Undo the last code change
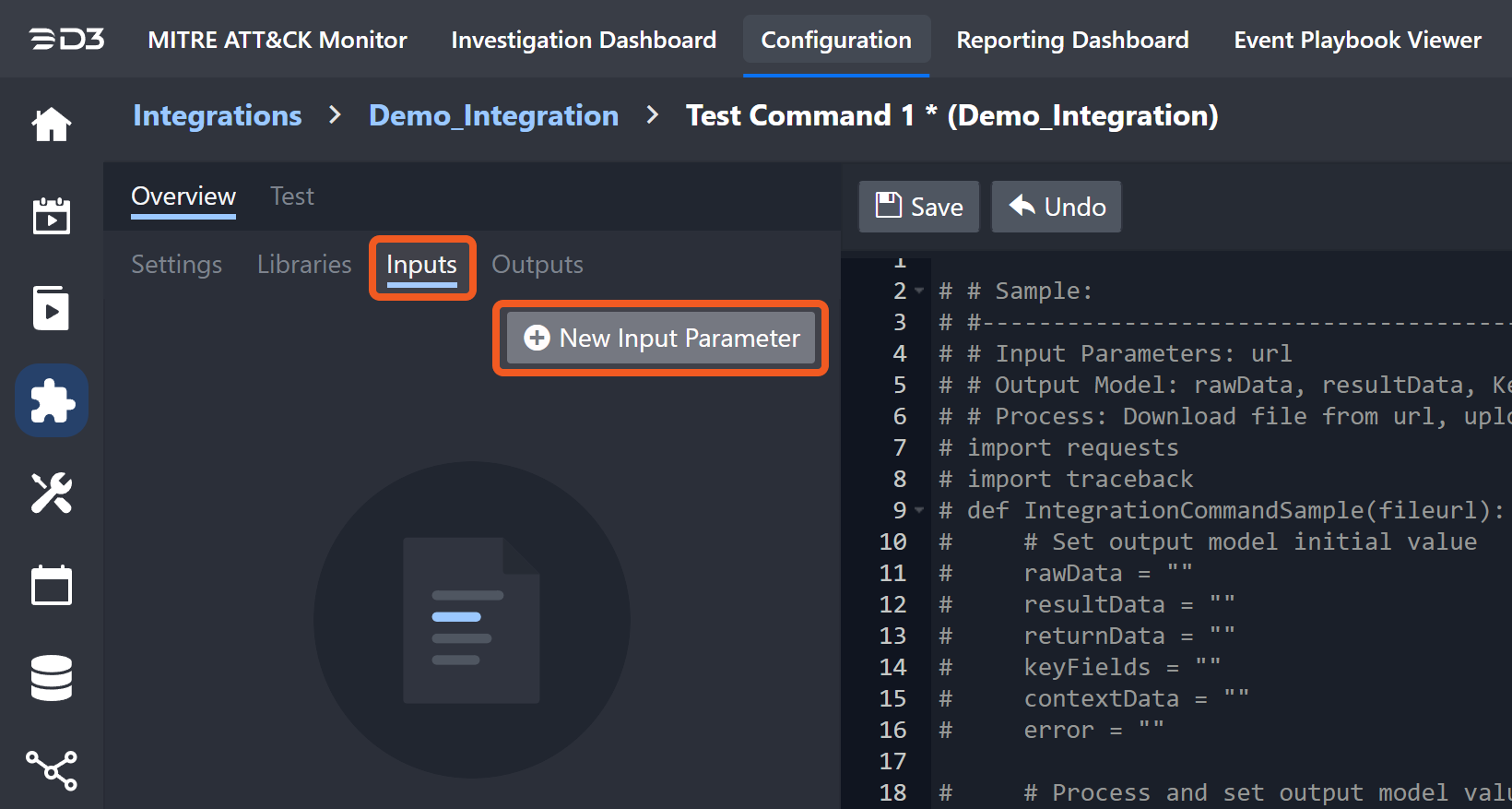Viewport: 1512px width, 809px height. 1056,207
